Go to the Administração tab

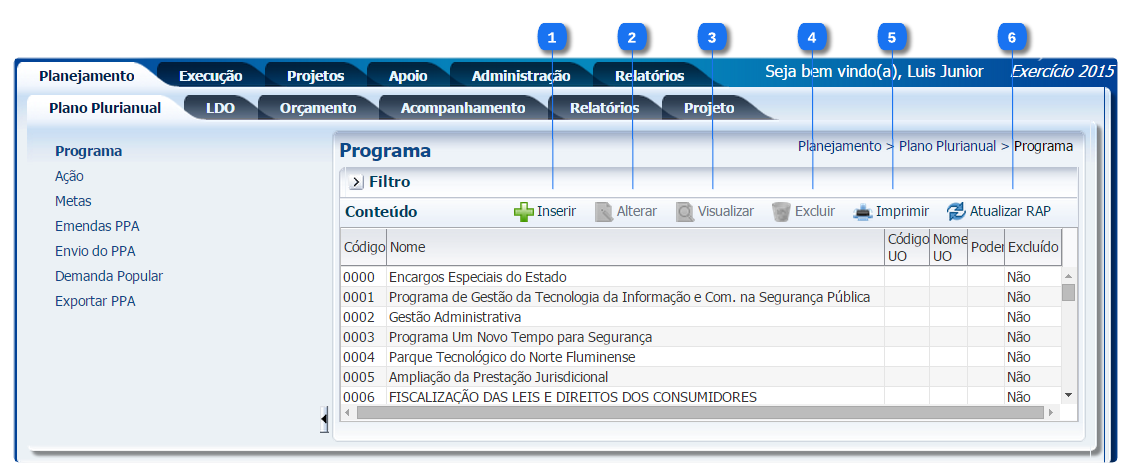[520, 76]
